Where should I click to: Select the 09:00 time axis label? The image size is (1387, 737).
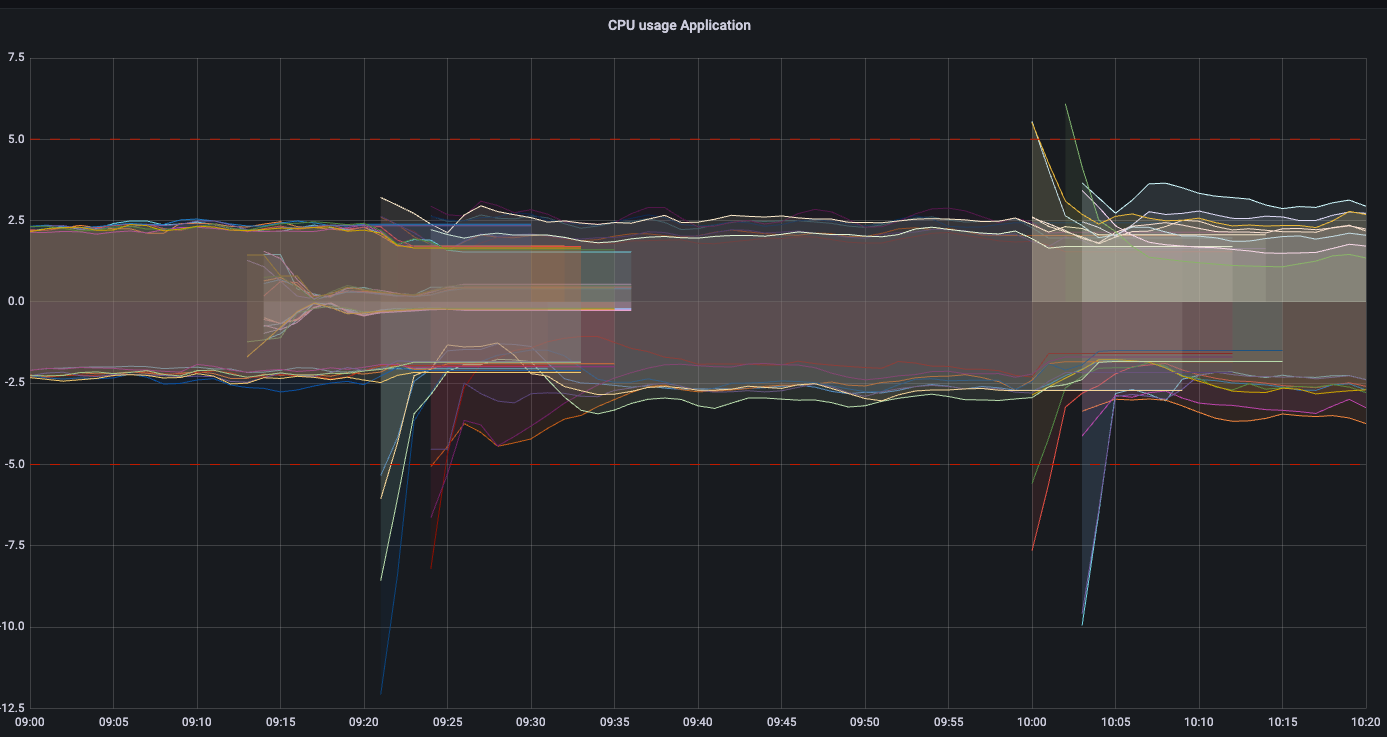coord(30,722)
